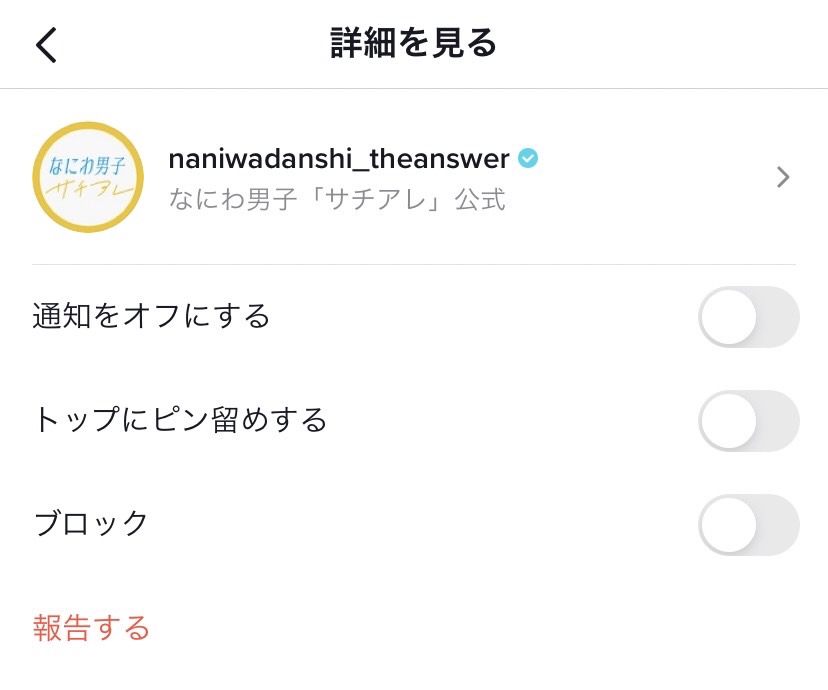Tap the ブロック label text

(91, 523)
